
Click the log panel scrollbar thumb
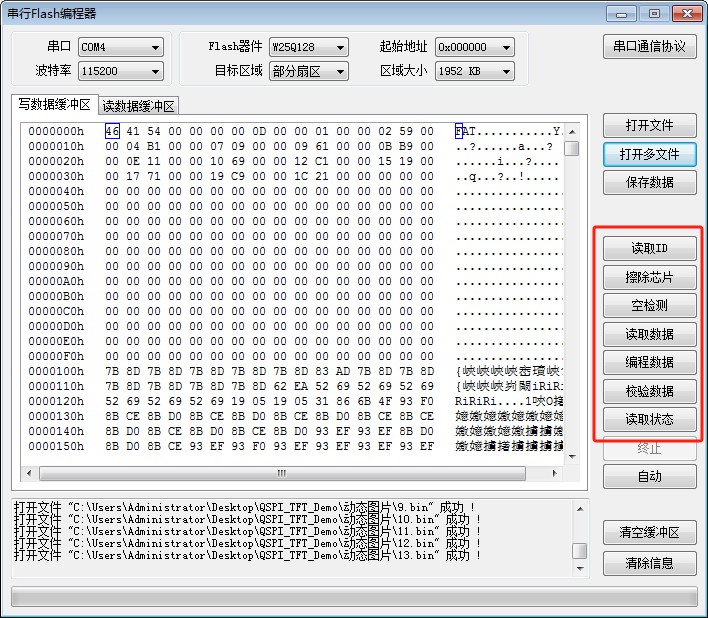(580, 551)
